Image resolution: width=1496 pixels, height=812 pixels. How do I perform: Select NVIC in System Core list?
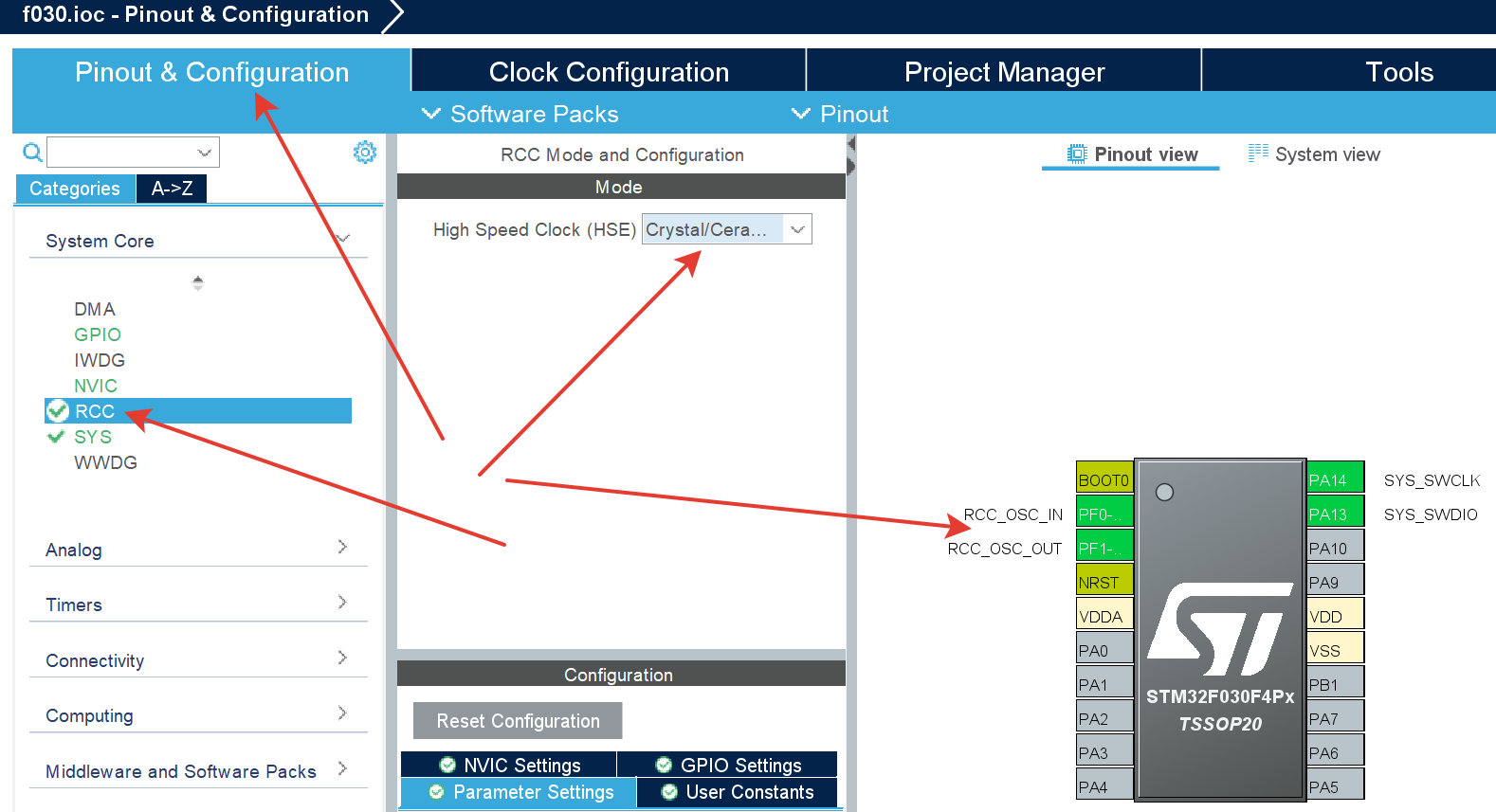(96, 386)
